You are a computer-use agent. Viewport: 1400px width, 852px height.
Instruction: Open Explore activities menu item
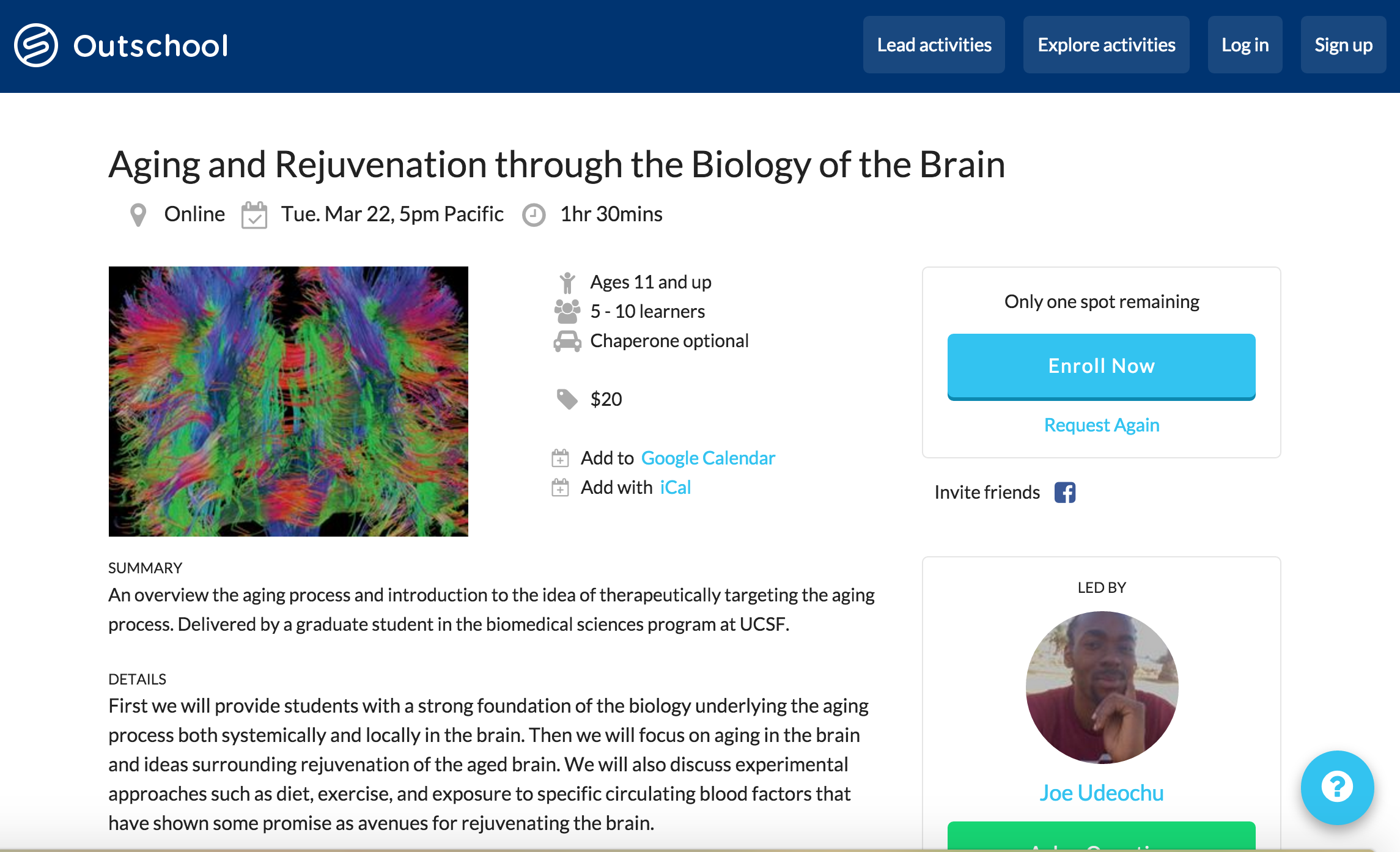point(1106,45)
